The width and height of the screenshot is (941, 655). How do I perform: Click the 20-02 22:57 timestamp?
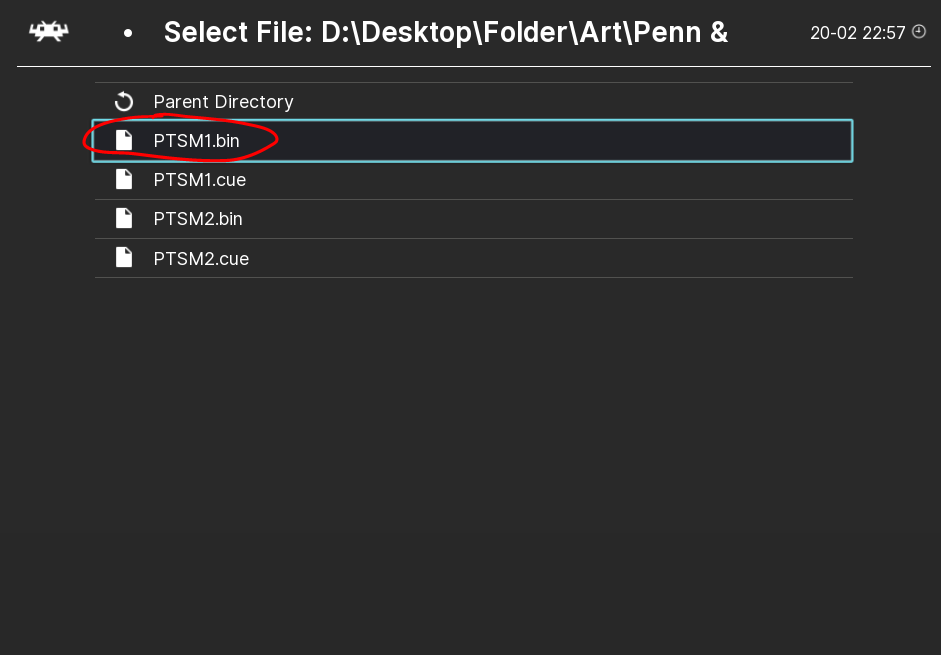coord(860,31)
